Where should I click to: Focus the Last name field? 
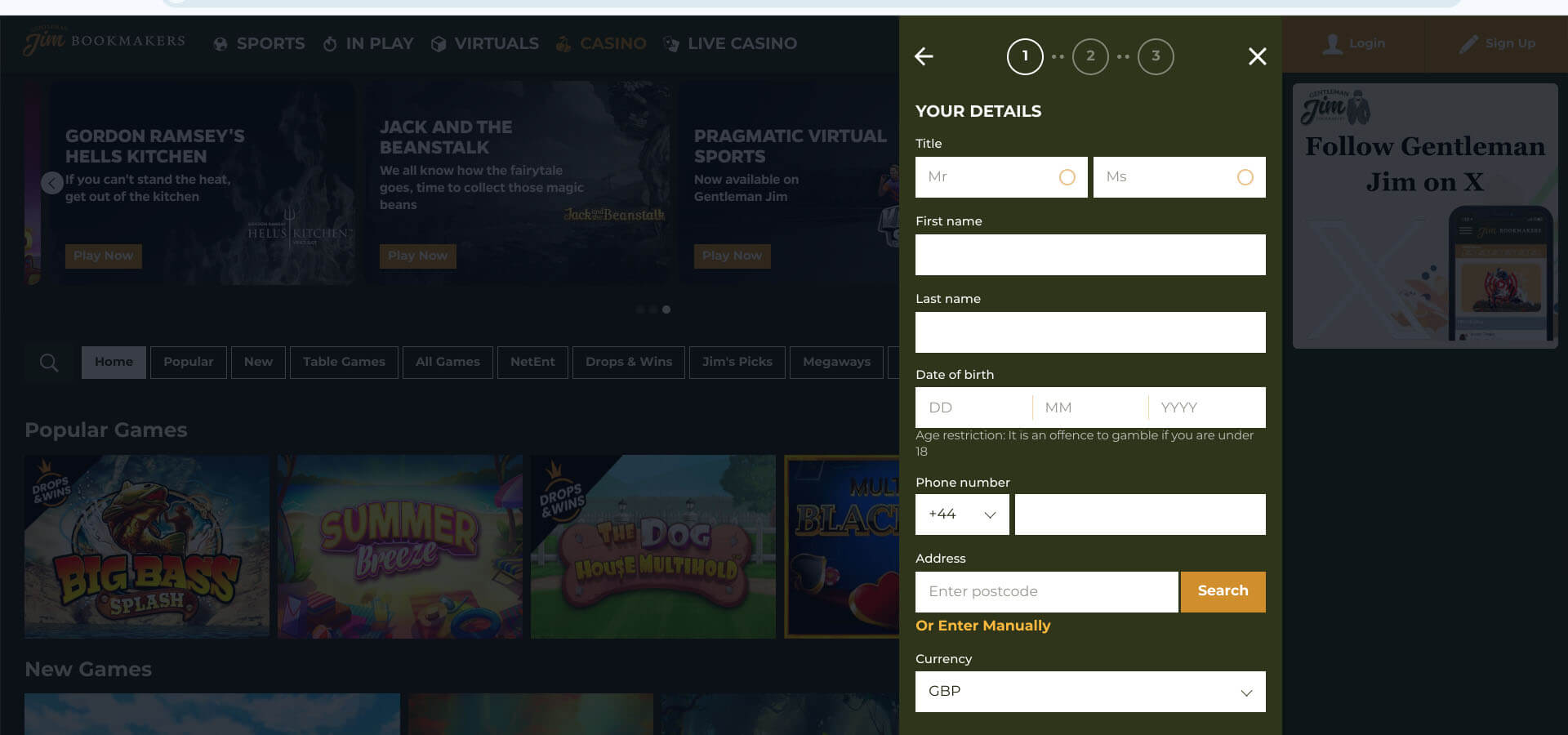[1090, 332]
